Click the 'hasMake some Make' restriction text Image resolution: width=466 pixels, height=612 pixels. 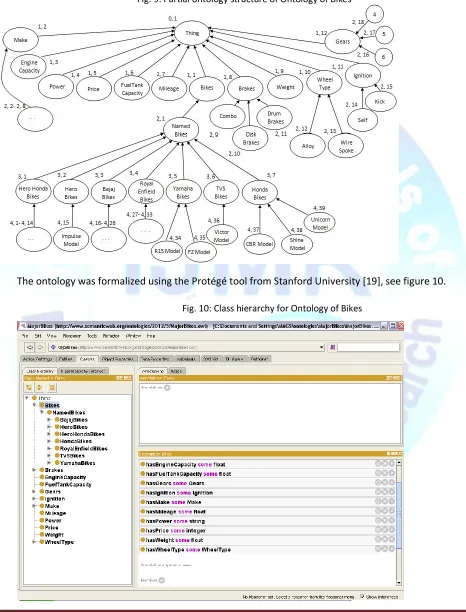click(174, 502)
